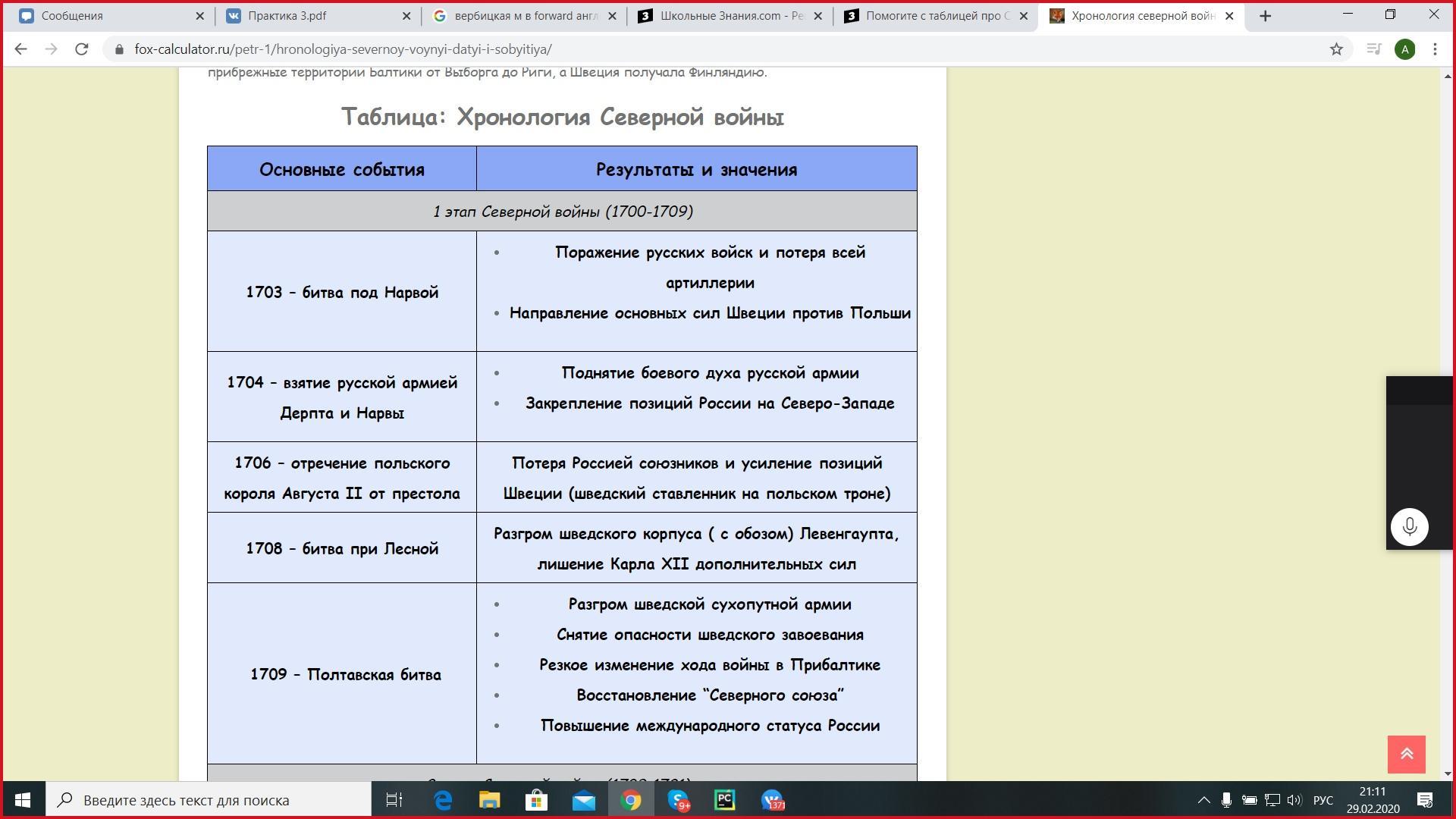The height and width of the screenshot is (819, 1456).
Task: Click the browser back arrow
Action: [x=20, y=49]
